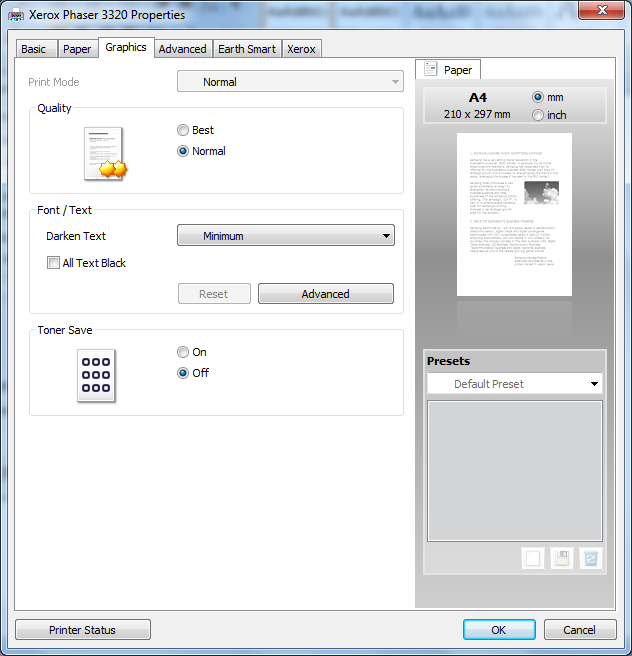Click the Advanced button in Font / Text
The width and height of the screenshot is (632, 656).
click(x=326, y=294)
